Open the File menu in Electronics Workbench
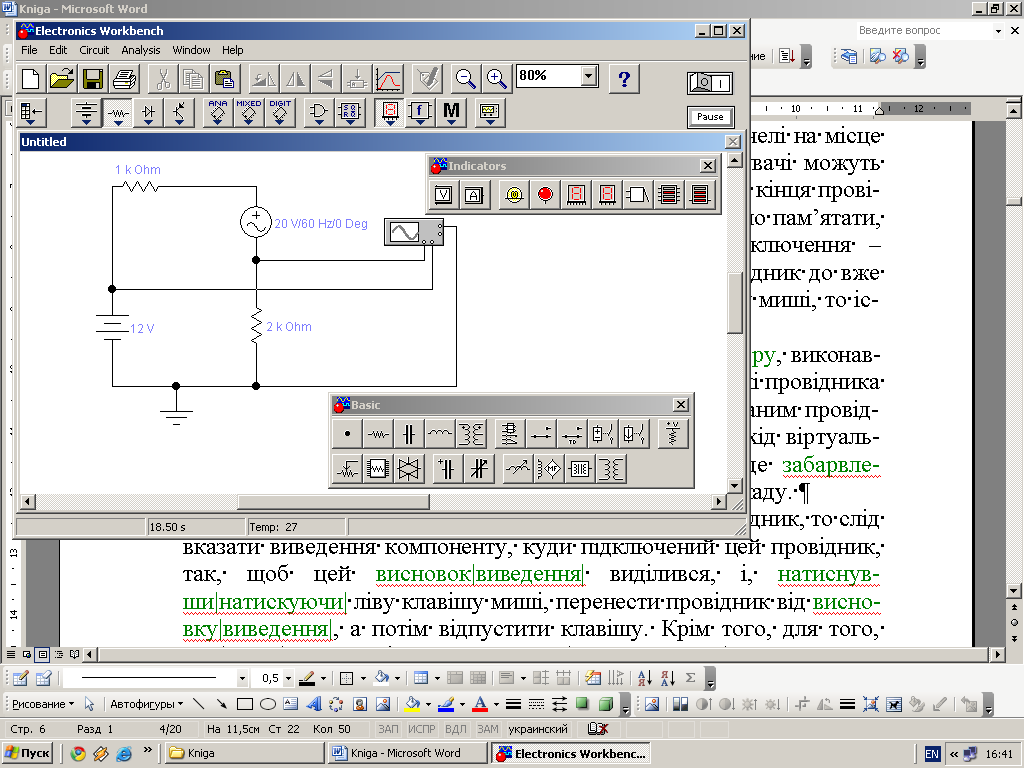The height and width of the screenshot is (768, 1024). 29,50
